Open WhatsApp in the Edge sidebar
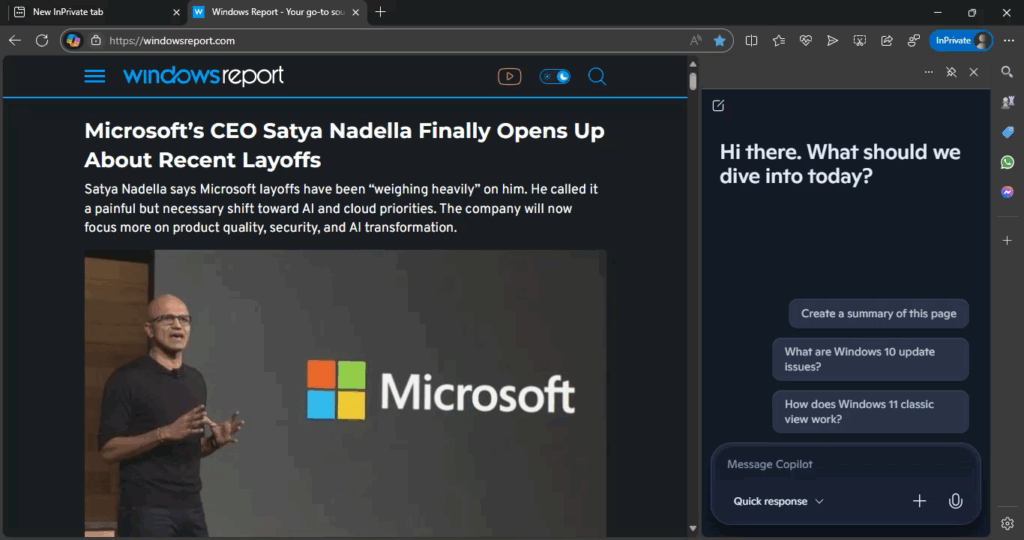The width and height of the screenshot is (1024, 540). tap(1007, 162)
